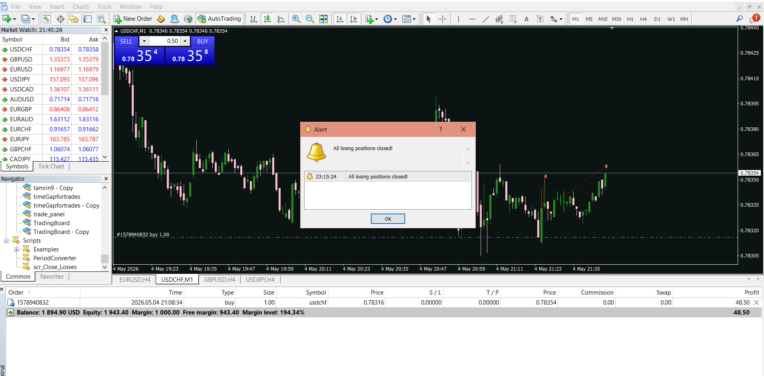Switch chart to H1 timeframe
The width and height of the screenshot is (764, 376).
coord(630,19)
